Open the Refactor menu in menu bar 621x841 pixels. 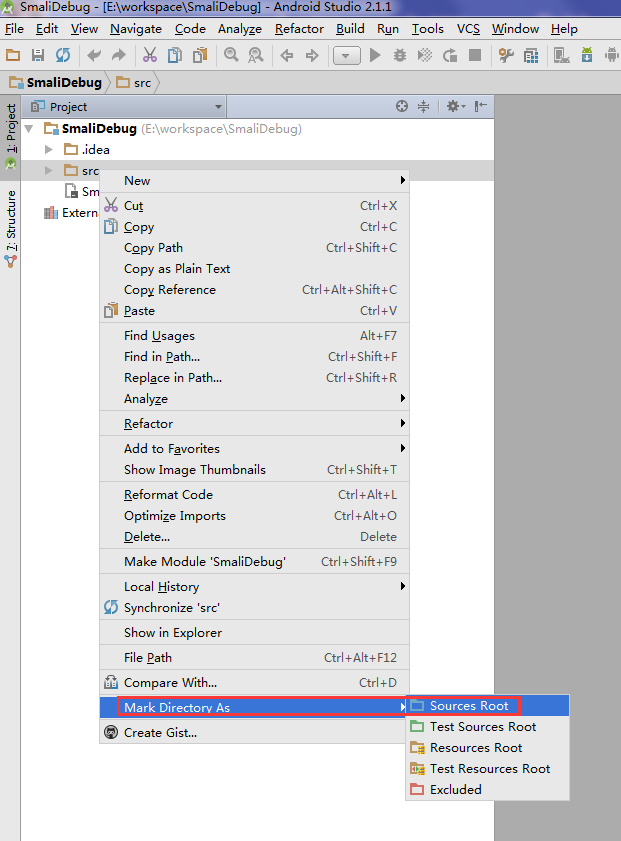pos(299,28)
